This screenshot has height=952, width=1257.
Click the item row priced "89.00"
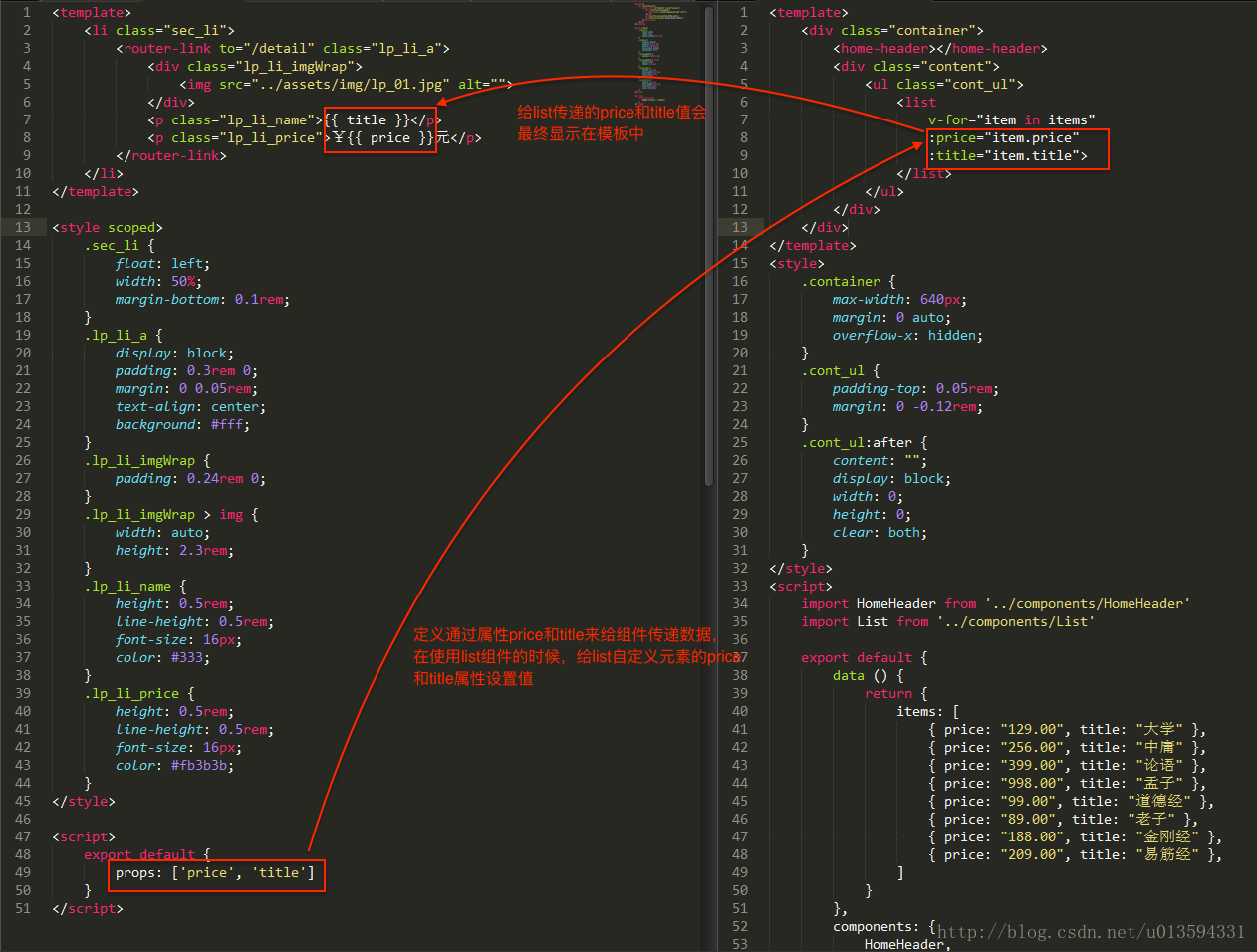(x=1064, y=819)
